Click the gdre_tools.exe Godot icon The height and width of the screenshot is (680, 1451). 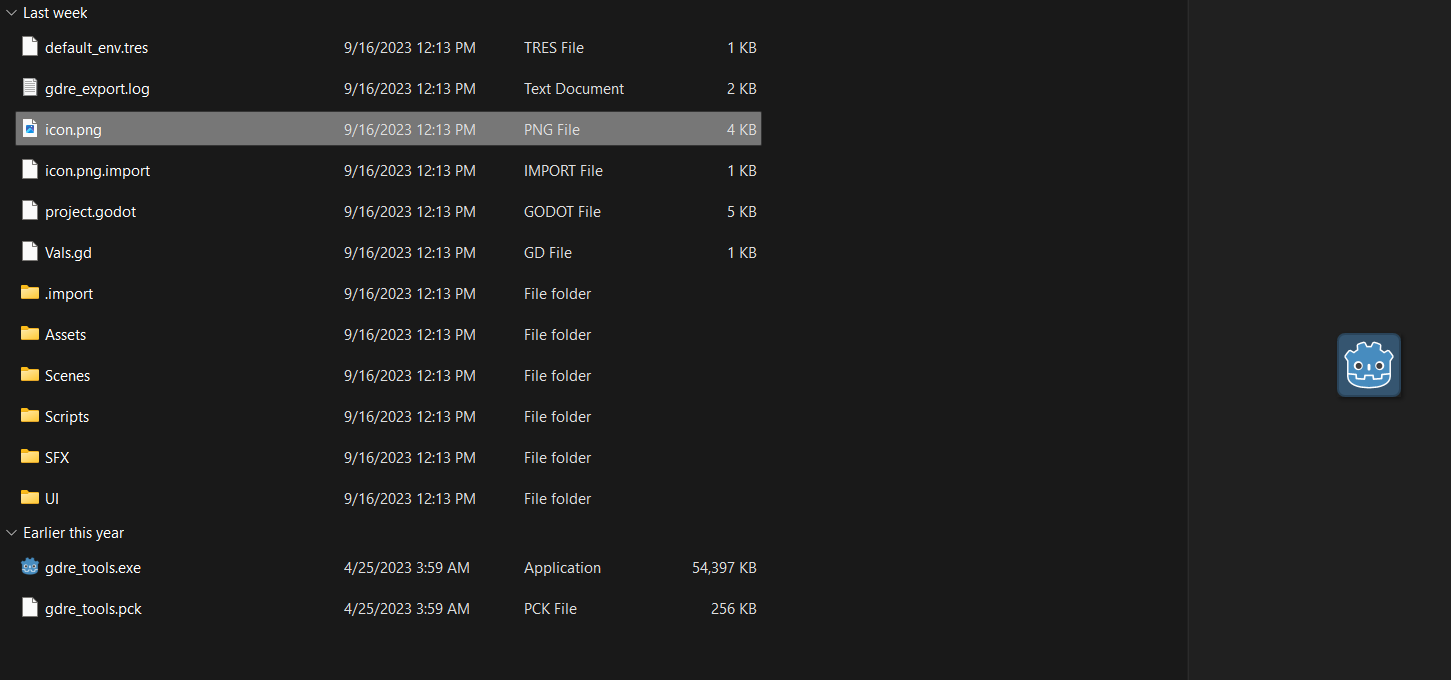pyautogui.click(x=30, y=567)
